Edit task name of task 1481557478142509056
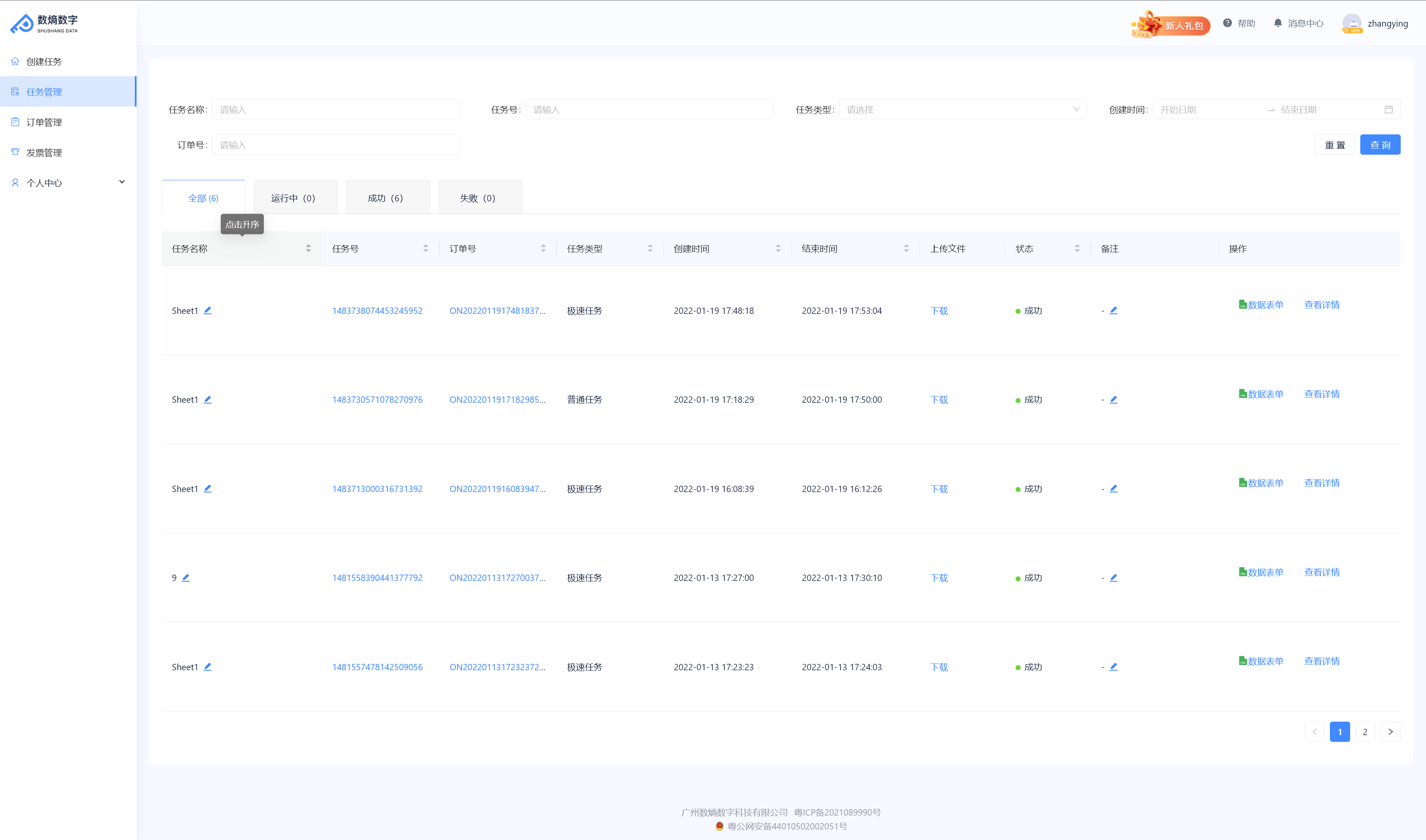The image size is (1426, 840). (208, 667)
